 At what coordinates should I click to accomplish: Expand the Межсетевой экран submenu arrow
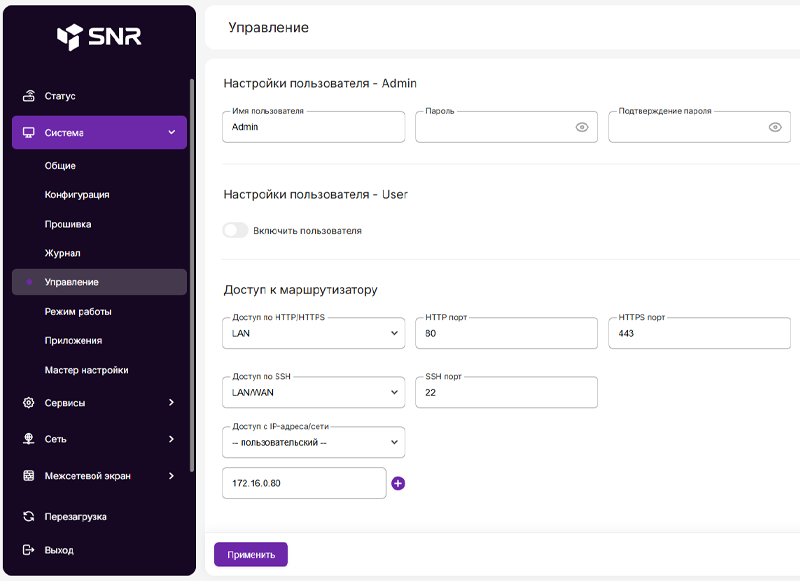pyautogui.click(x=171, y=475)
